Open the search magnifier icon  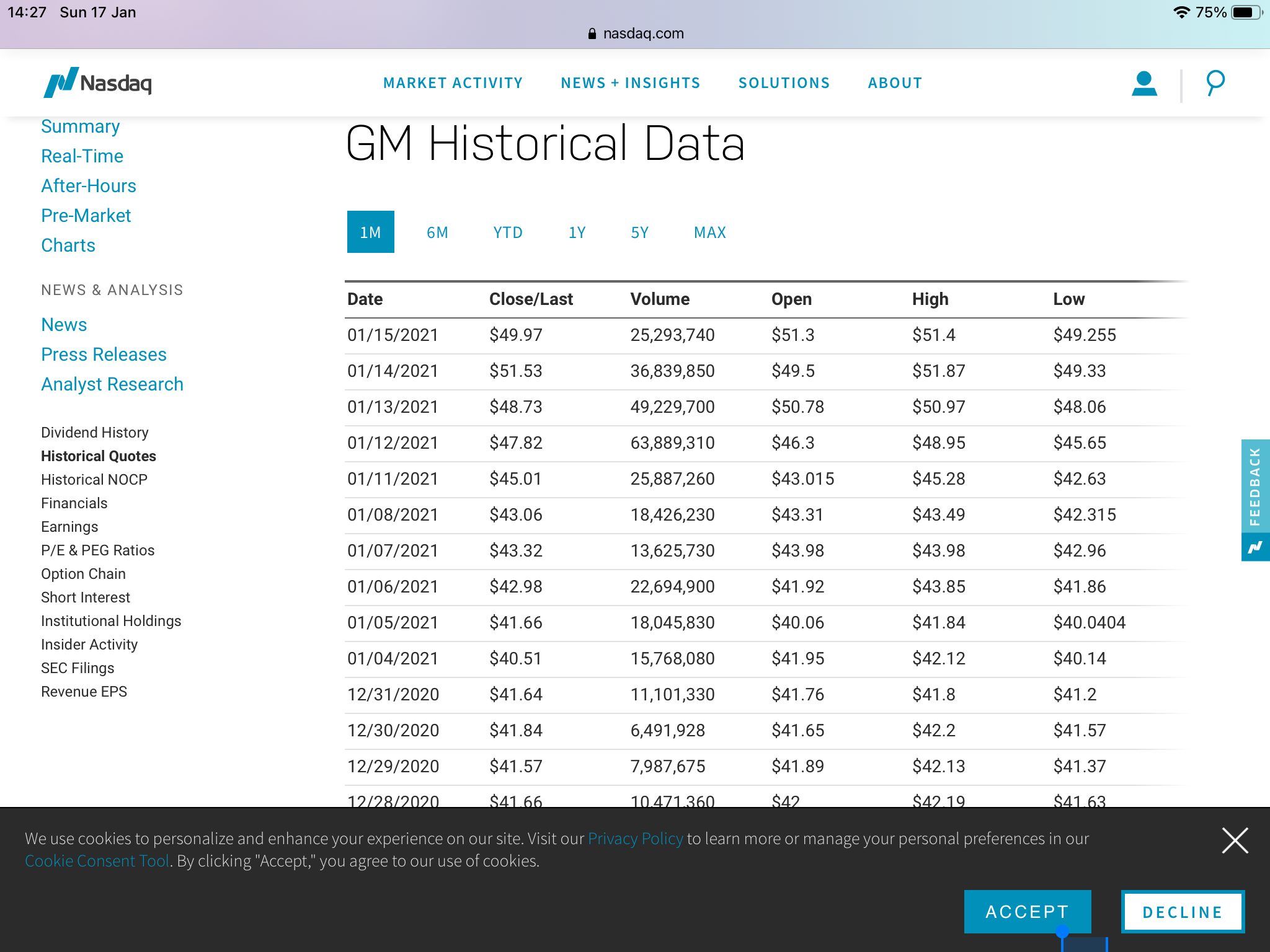(x=1215, y=83)
